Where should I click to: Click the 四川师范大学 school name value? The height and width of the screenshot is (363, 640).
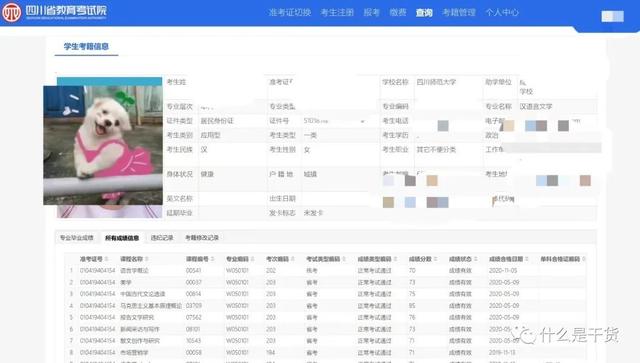(436, 82)
